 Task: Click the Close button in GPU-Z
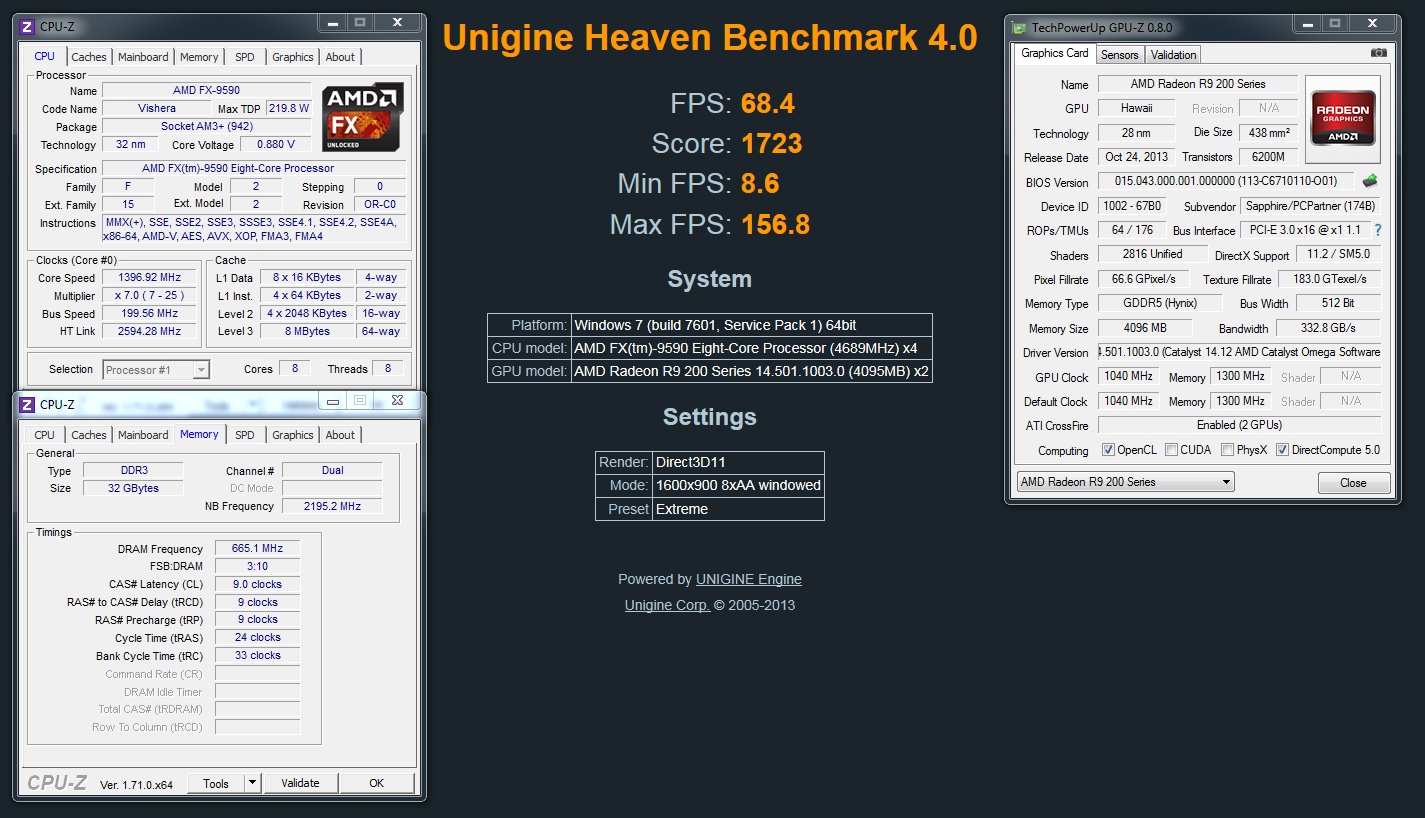click(1353, 482)
